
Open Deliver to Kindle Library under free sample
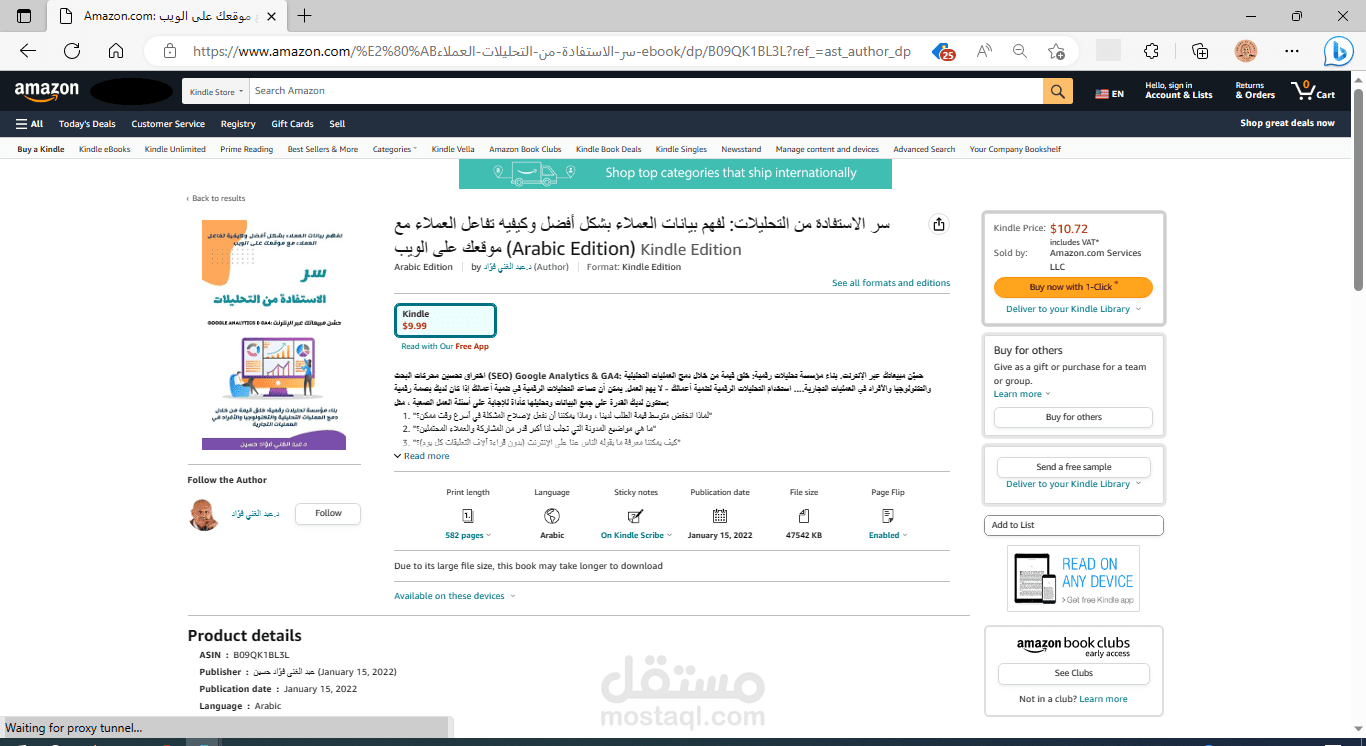click(1073, 484)
